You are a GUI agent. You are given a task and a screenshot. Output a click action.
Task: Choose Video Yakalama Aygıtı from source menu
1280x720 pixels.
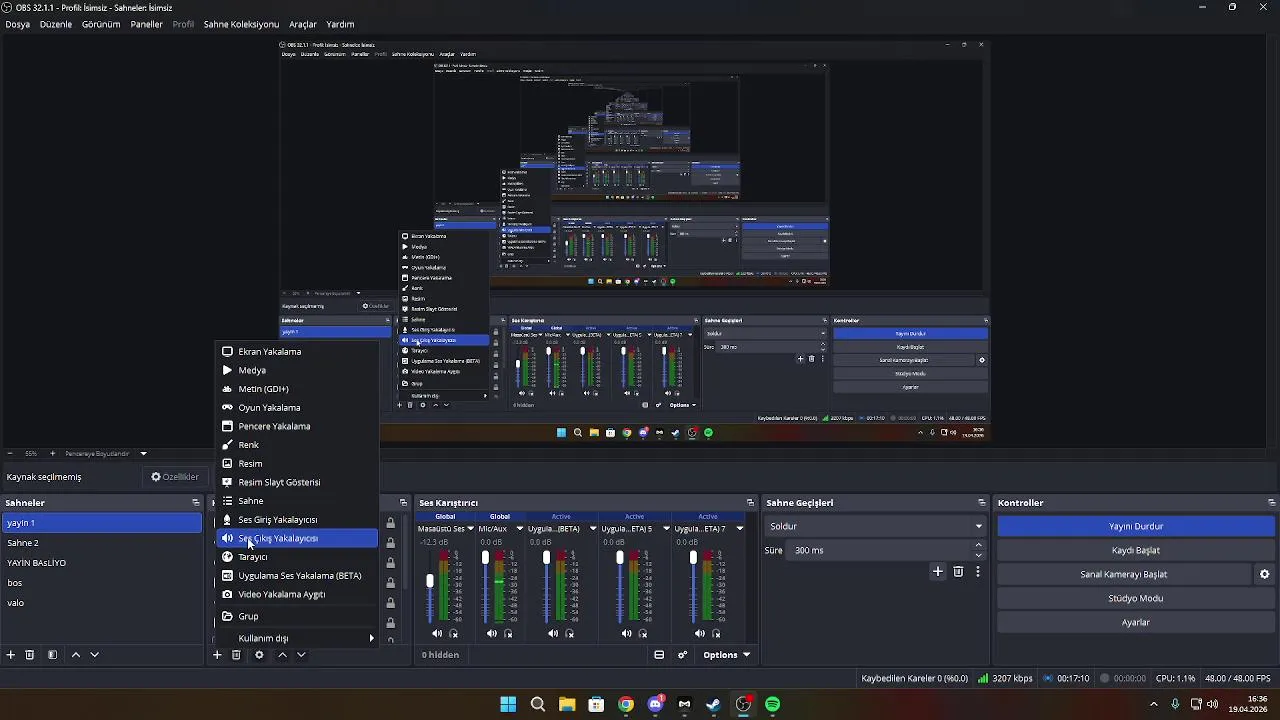tap(298, 594)
